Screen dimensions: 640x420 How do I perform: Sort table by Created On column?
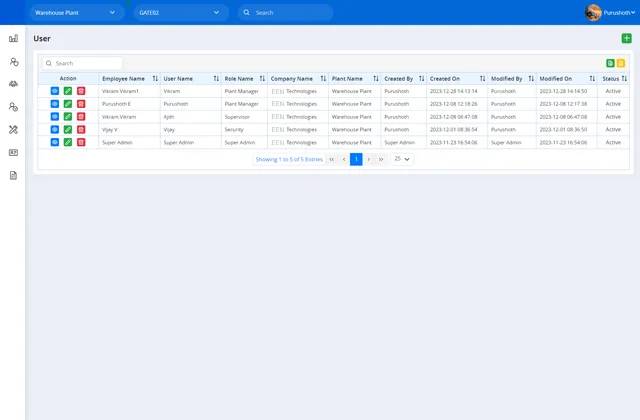pyautogui.click(x=482, y=78)
